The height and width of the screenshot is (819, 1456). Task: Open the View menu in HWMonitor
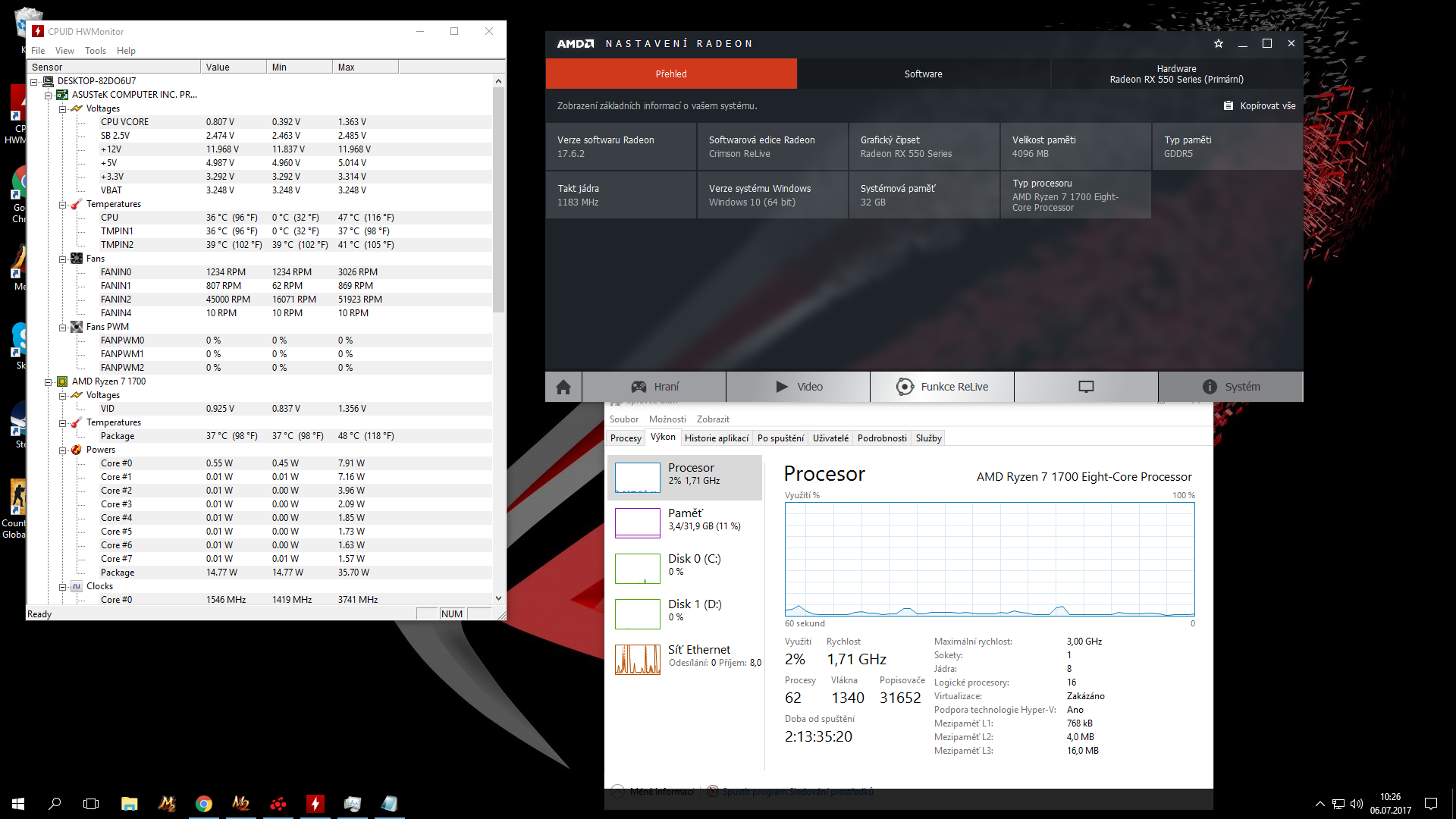click(x=64, y=51)
